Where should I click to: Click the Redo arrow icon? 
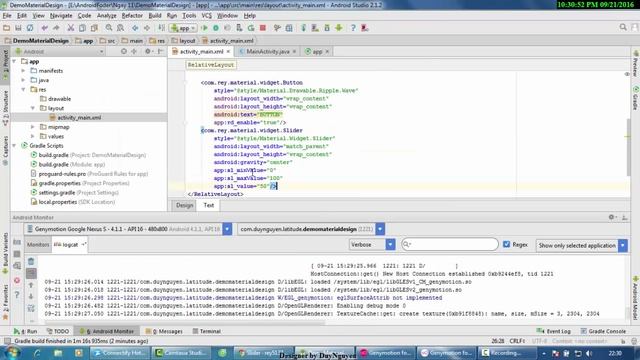point(56,28)
